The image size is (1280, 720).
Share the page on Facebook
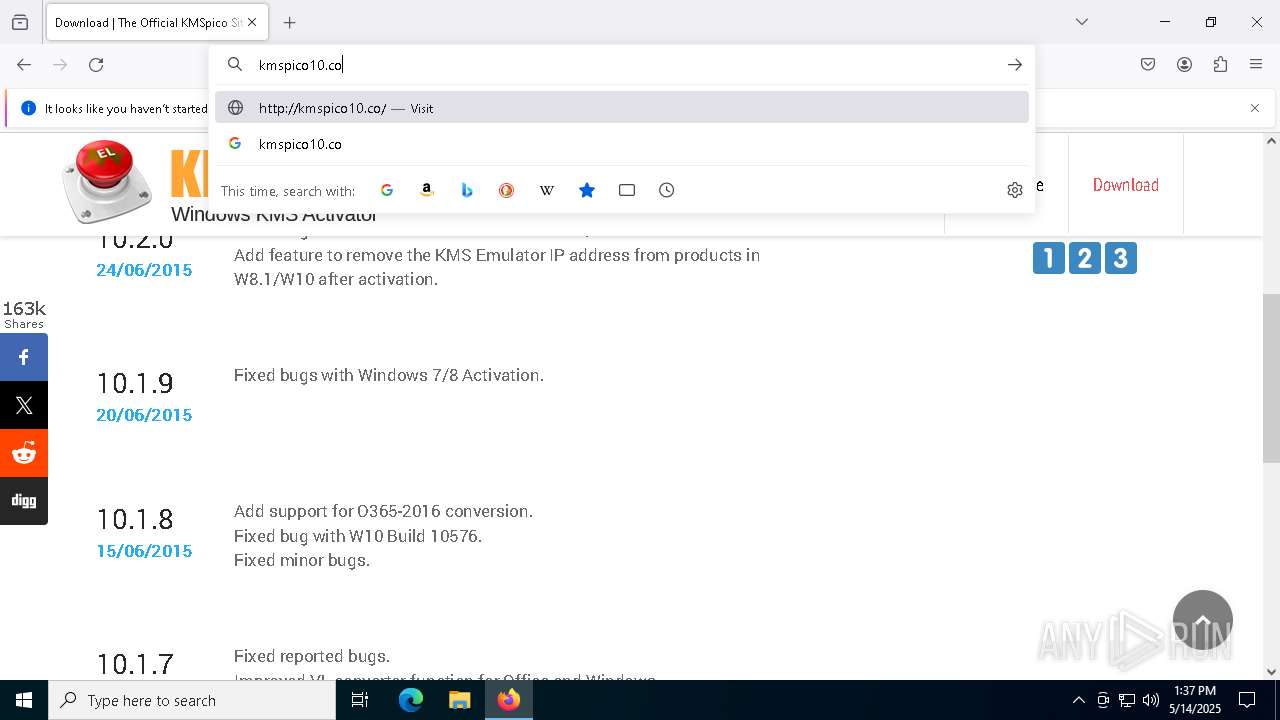24,357
